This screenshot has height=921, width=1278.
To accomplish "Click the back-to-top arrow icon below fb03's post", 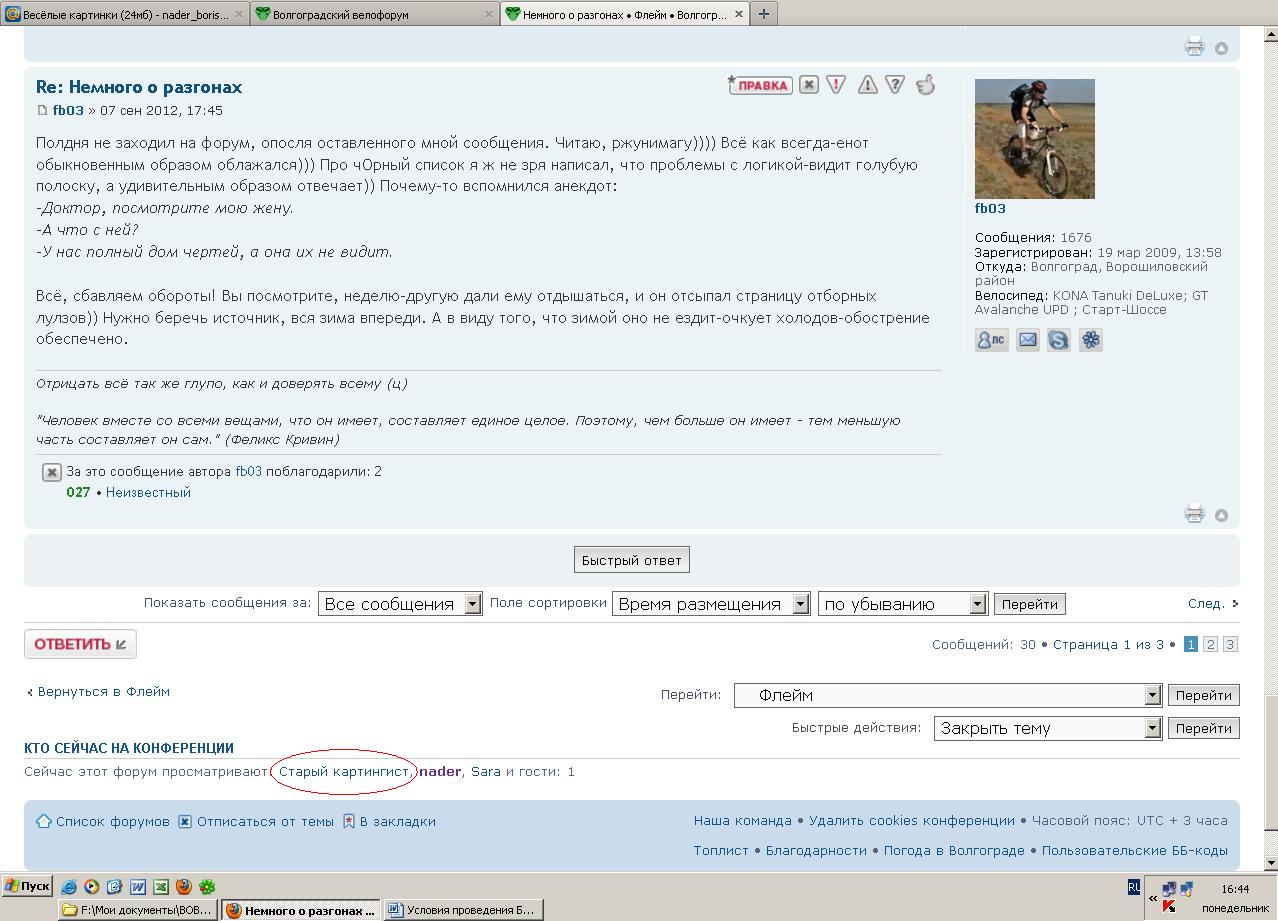I will (x=1221, y=515).
